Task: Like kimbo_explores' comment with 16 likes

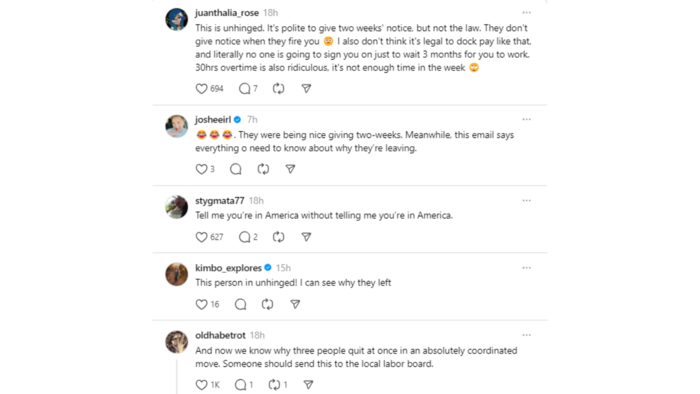Action: (x=201, y=304)
